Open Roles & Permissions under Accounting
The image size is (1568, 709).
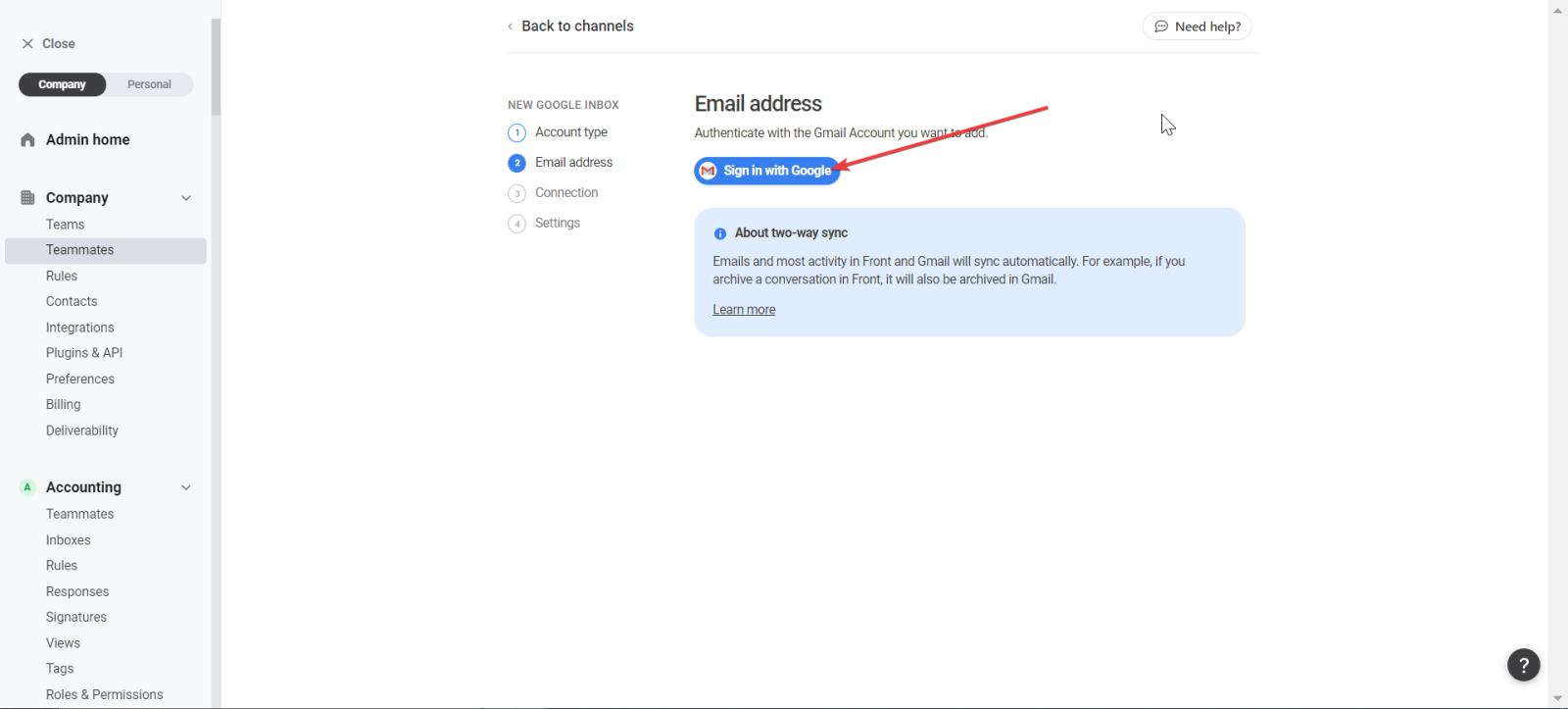[105, 695]
